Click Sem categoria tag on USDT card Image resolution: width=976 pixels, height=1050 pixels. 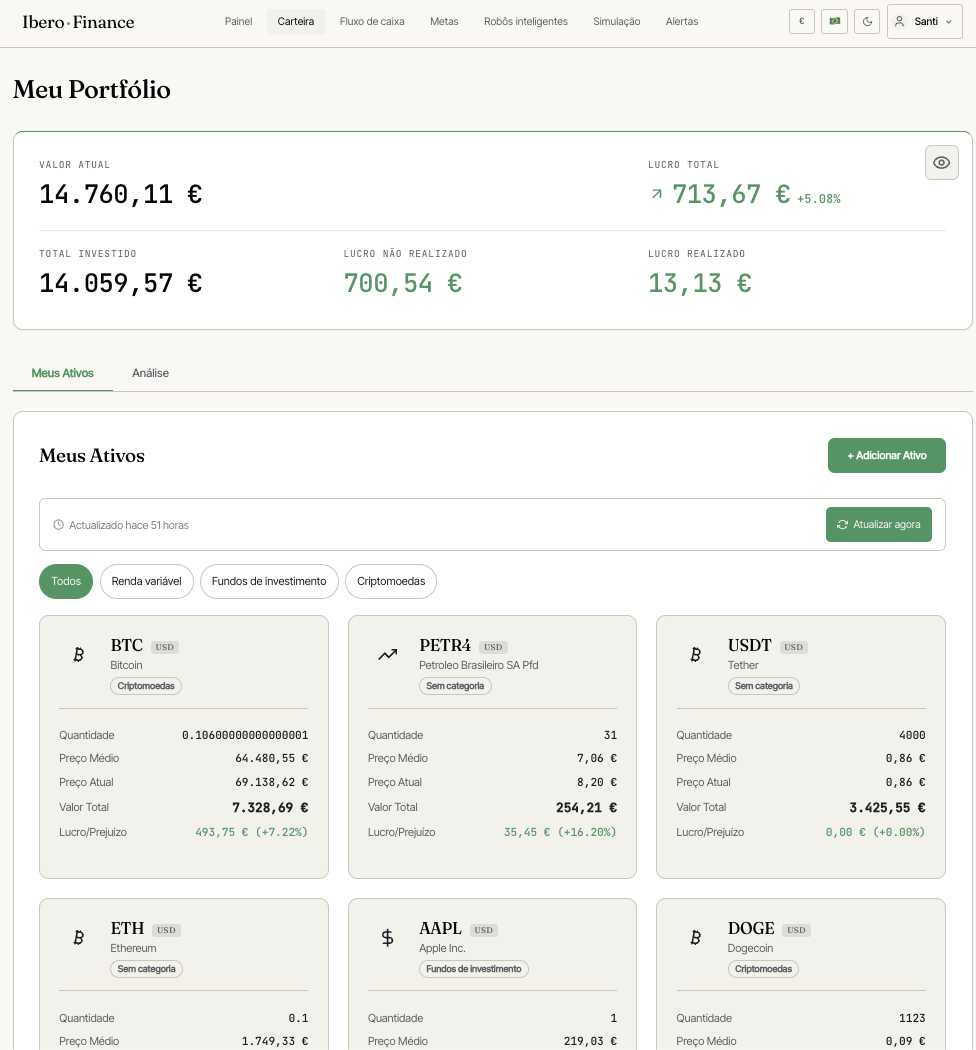click(764, 686)
